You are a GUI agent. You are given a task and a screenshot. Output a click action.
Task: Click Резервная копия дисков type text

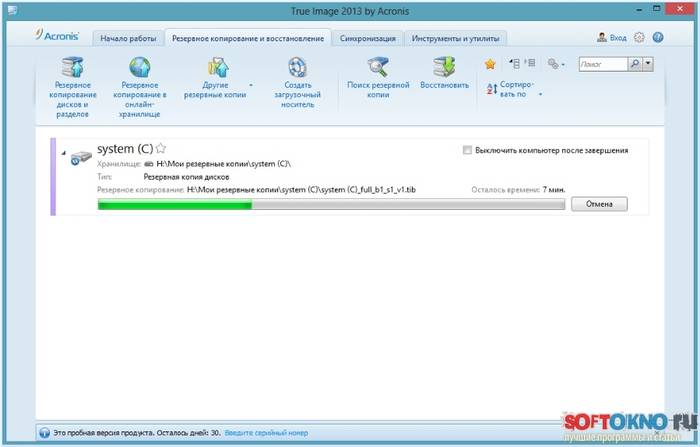tap(186, 177)
